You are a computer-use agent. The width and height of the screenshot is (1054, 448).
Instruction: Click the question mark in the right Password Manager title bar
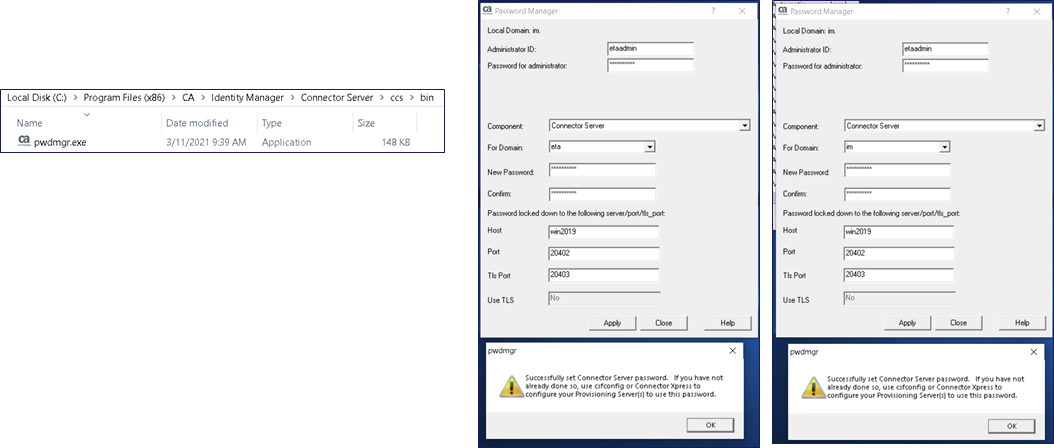(x=1008, y=10)
